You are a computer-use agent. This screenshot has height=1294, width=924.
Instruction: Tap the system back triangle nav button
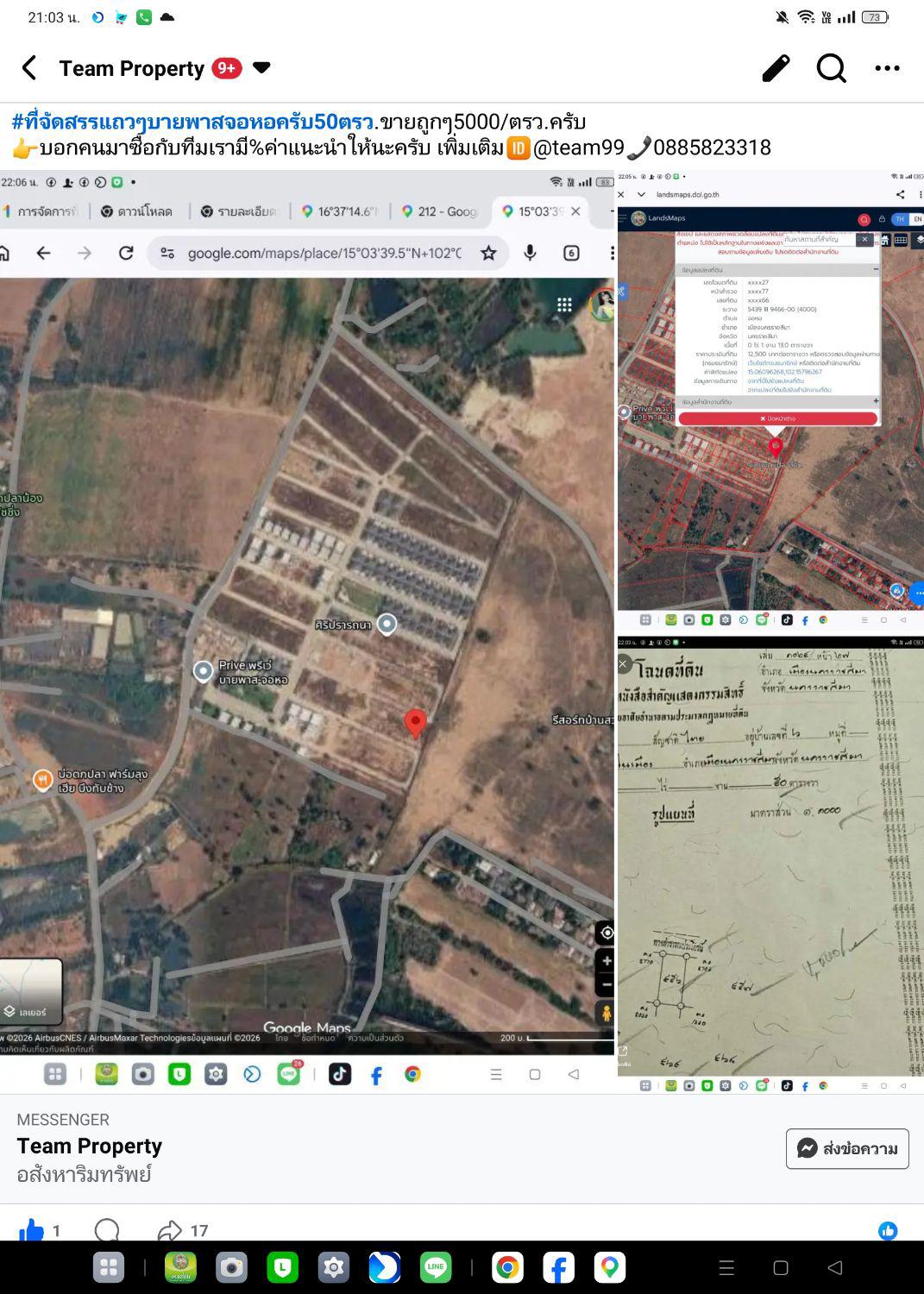(834, 1267)
